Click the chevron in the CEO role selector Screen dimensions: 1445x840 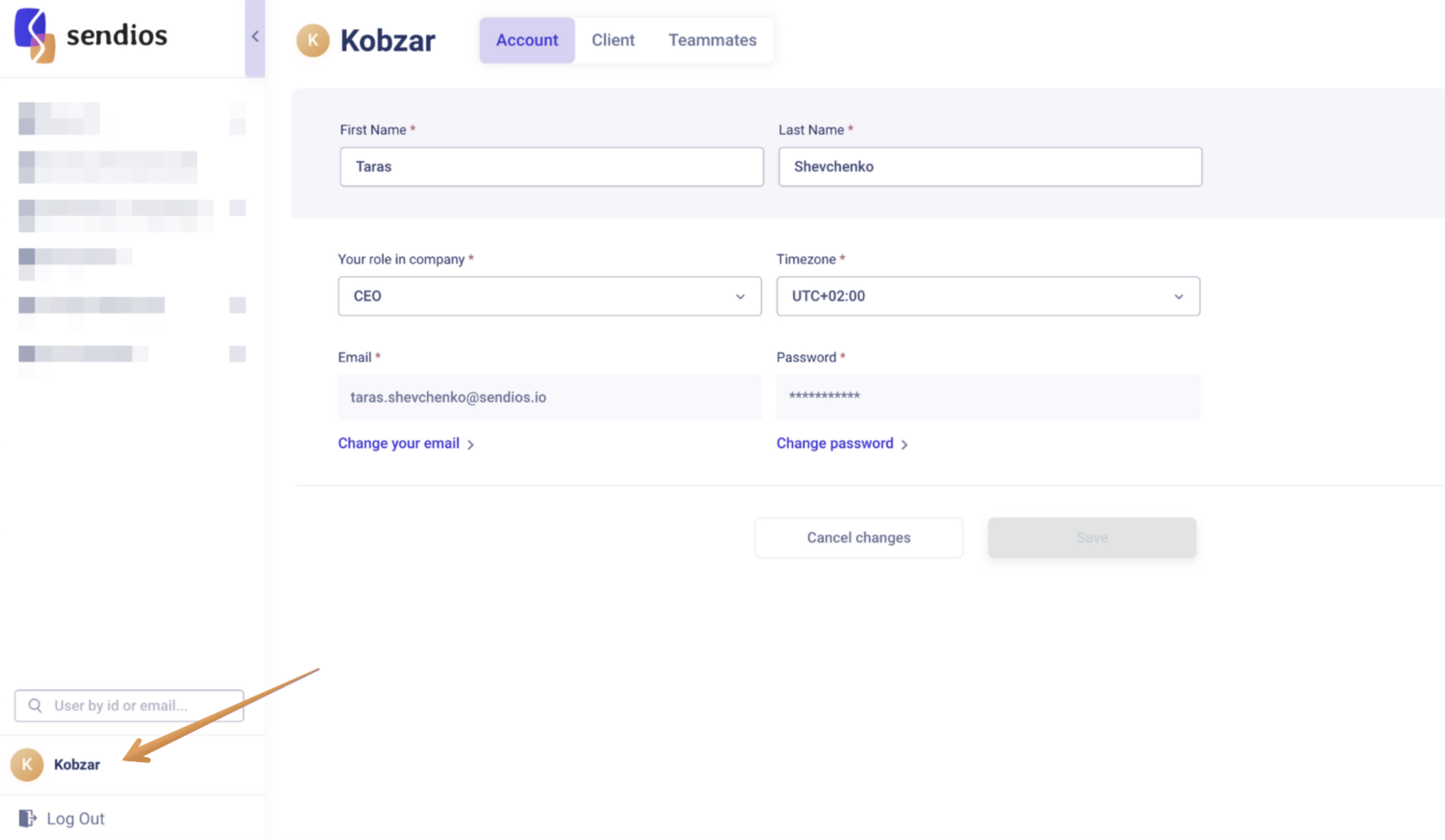740,296
